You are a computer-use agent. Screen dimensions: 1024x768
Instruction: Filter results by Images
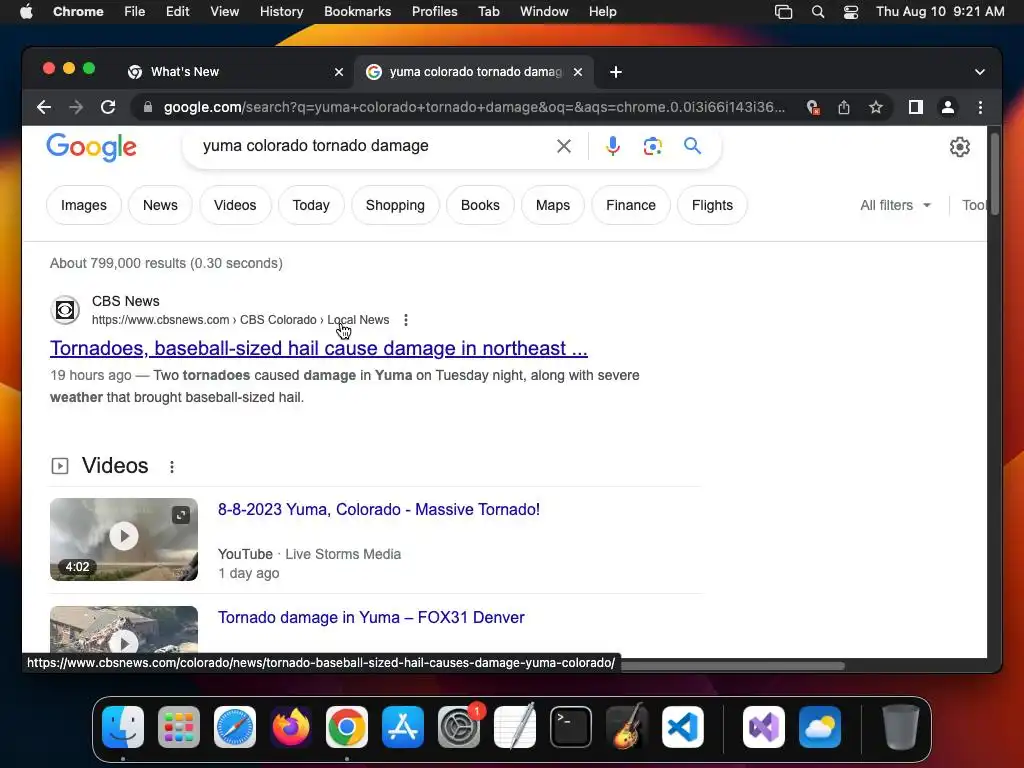point(84,205)
